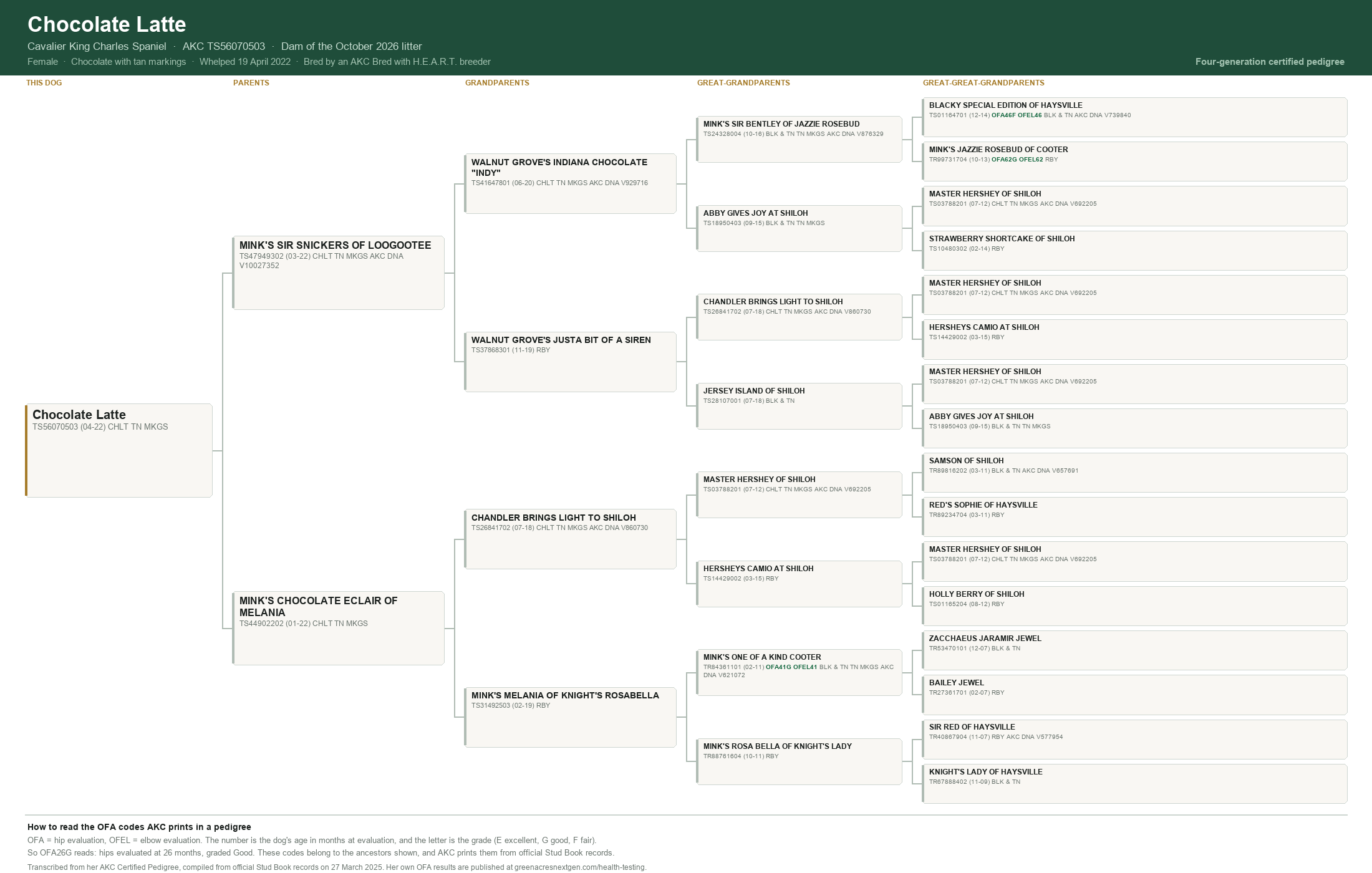
Task: Click 'Dam of the October 2026 litter' text
Action: (x=352, y=46)
